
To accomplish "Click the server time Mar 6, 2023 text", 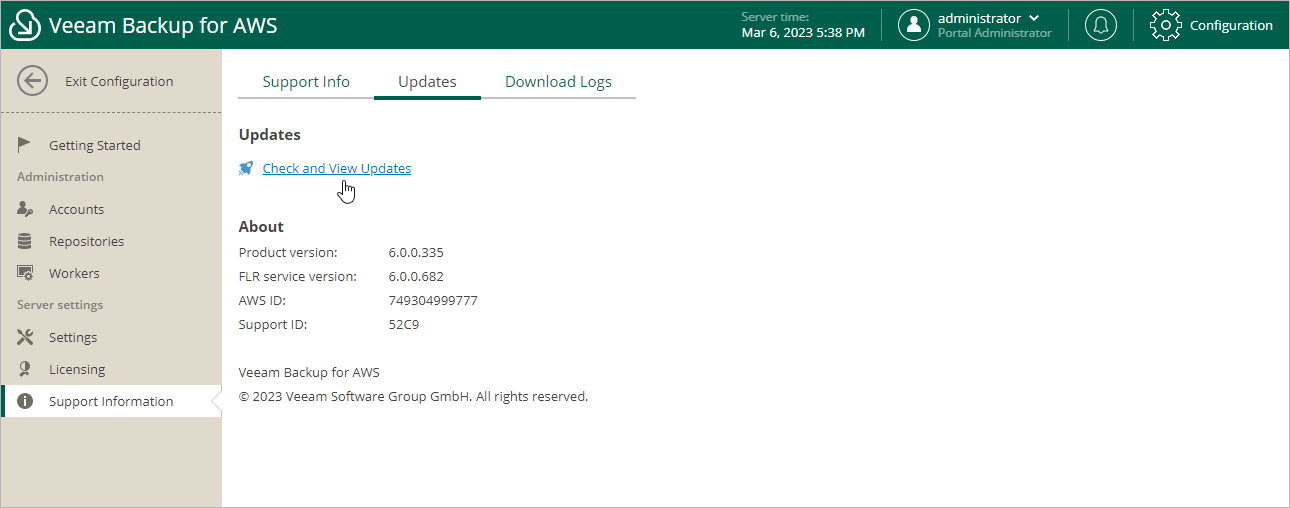I will pyautogui.click(x=803, y=33).
